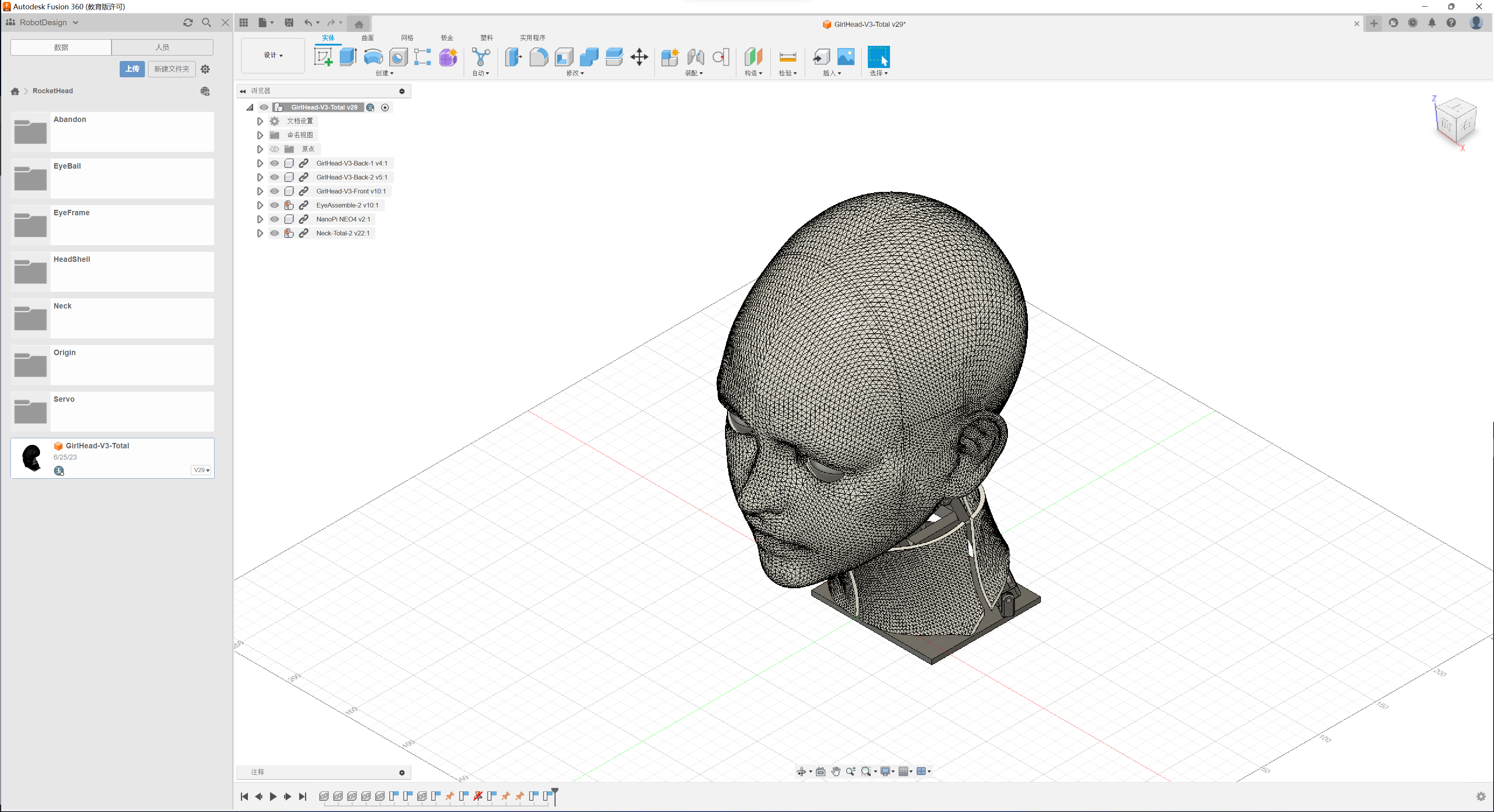
Task: Switch to the 钣金 tab
Action: pyautogui.click(x=446, y=38)
